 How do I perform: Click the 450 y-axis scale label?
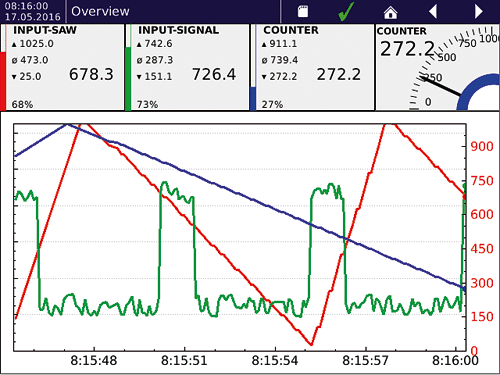coord(482,249)
